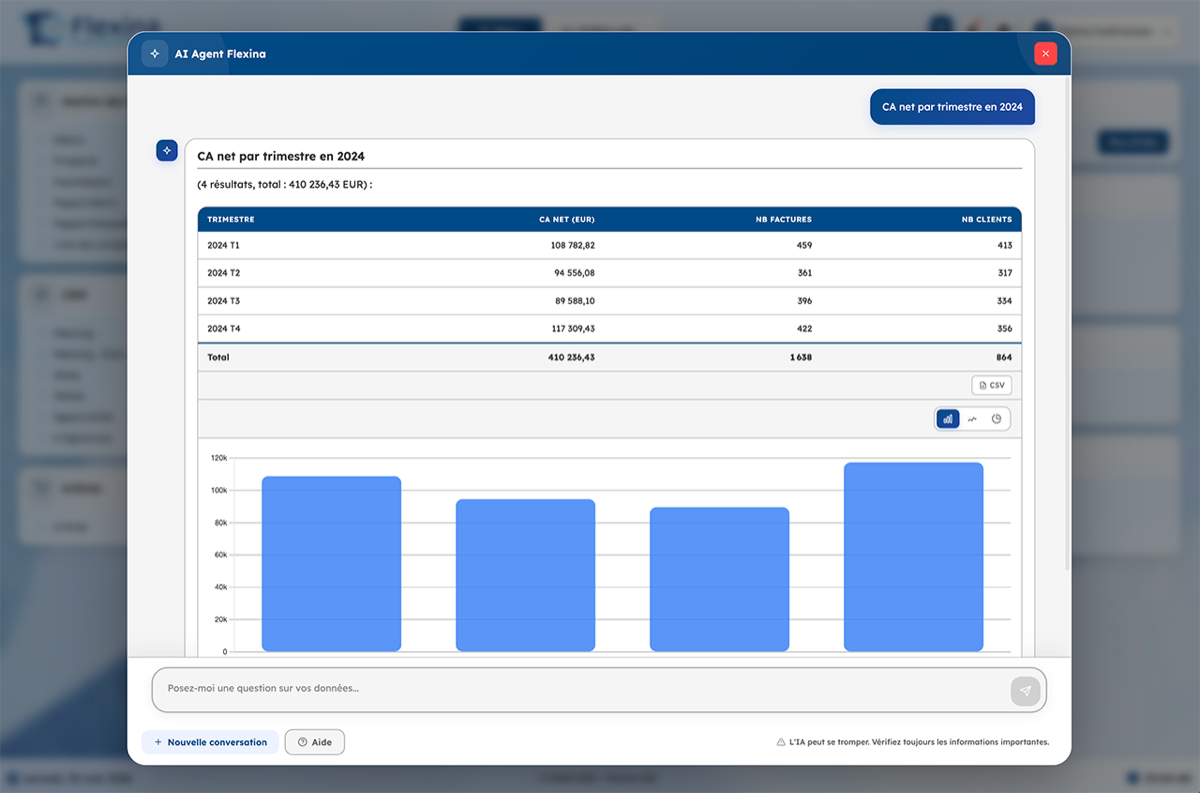Select the row label 2024 T1

[x=224, y=245]
